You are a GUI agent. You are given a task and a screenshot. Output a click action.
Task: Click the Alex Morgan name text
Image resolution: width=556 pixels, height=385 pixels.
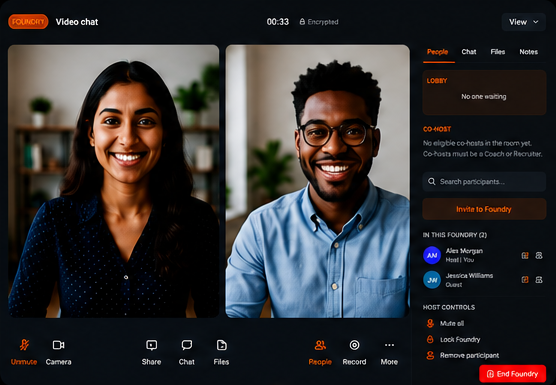click(464, 251)
